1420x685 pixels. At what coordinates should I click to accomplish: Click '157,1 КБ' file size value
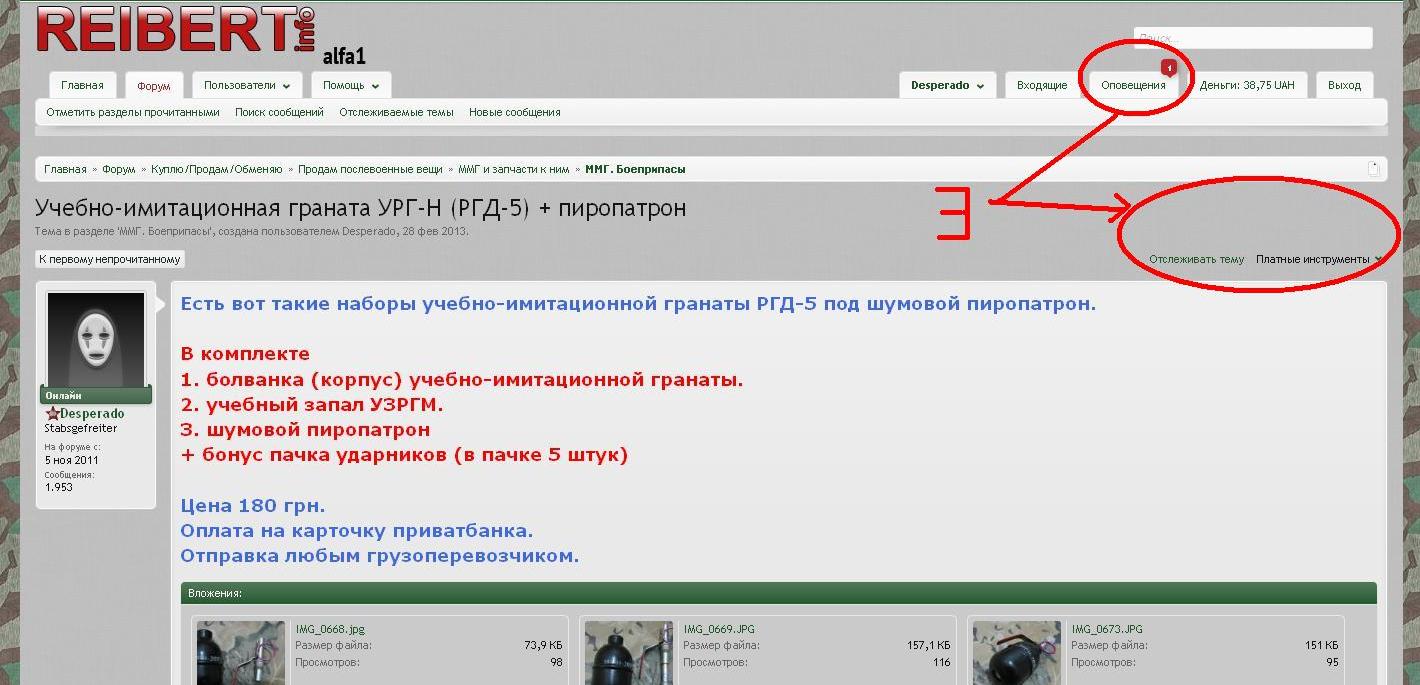pos(929,645)
